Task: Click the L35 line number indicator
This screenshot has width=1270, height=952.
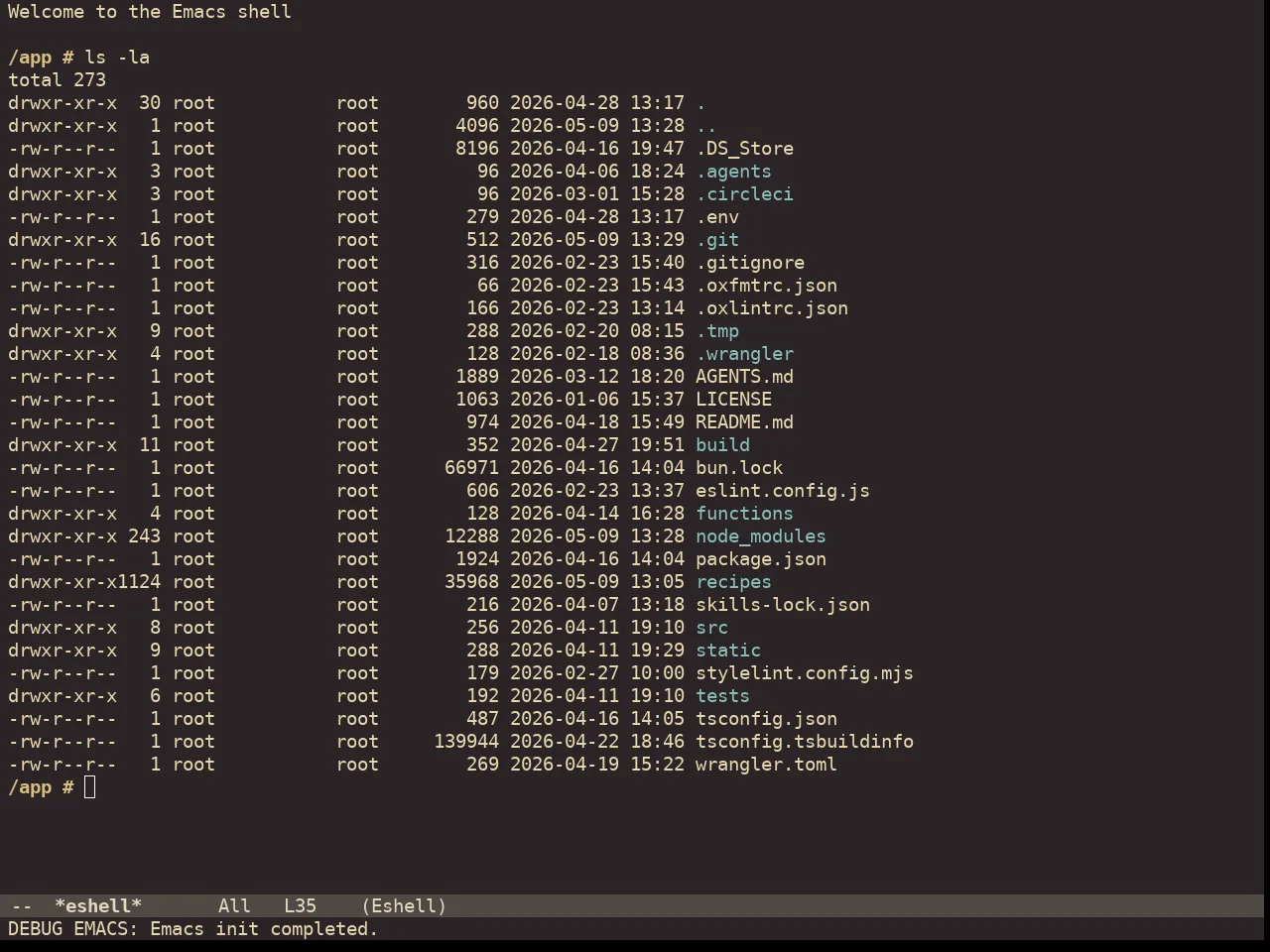Action: 300,906
